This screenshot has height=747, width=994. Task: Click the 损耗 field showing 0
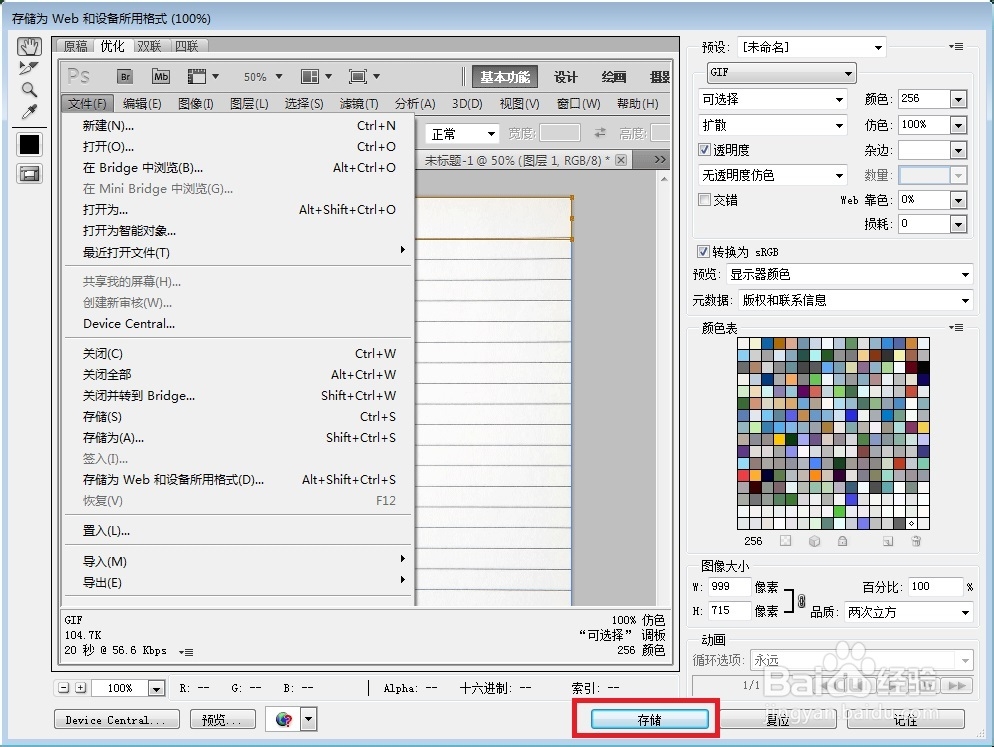924,224
